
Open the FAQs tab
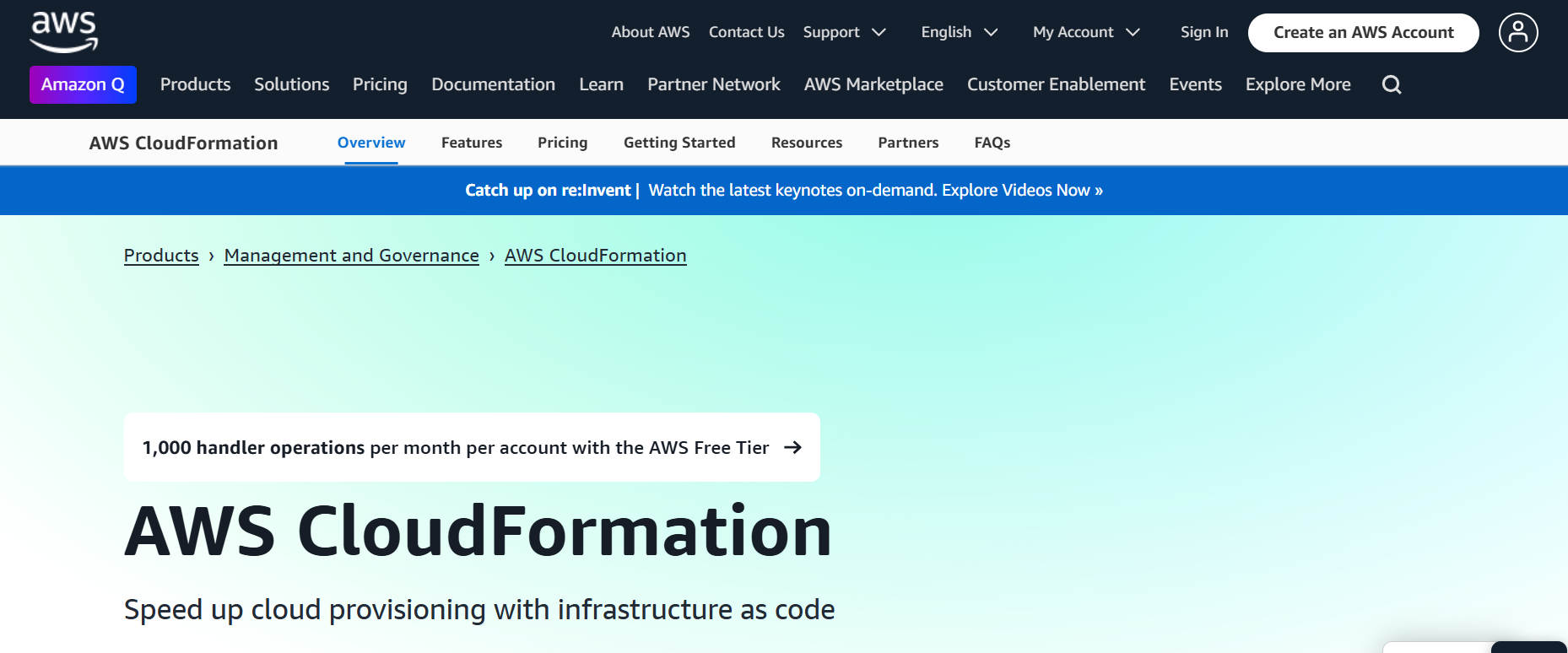pyautogui.click(x=992, y=143)
